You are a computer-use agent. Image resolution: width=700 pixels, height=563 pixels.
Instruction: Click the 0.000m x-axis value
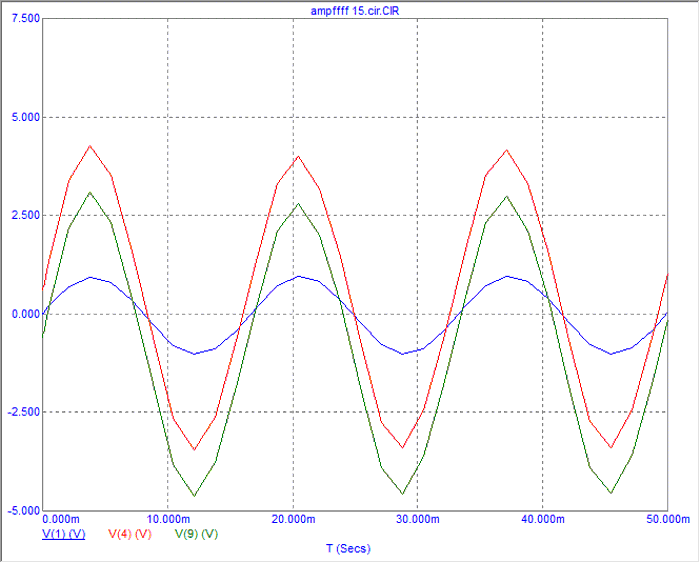(x=61, y=519)
